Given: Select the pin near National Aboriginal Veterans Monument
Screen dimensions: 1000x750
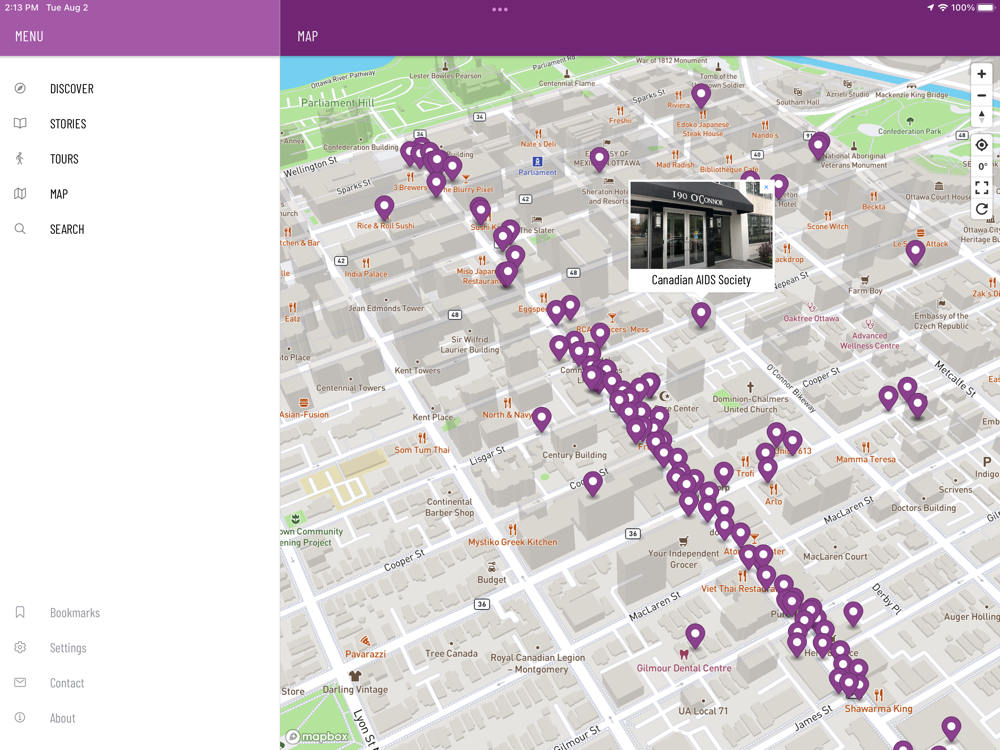Looking at the screenshot, I should coord(819,146).
